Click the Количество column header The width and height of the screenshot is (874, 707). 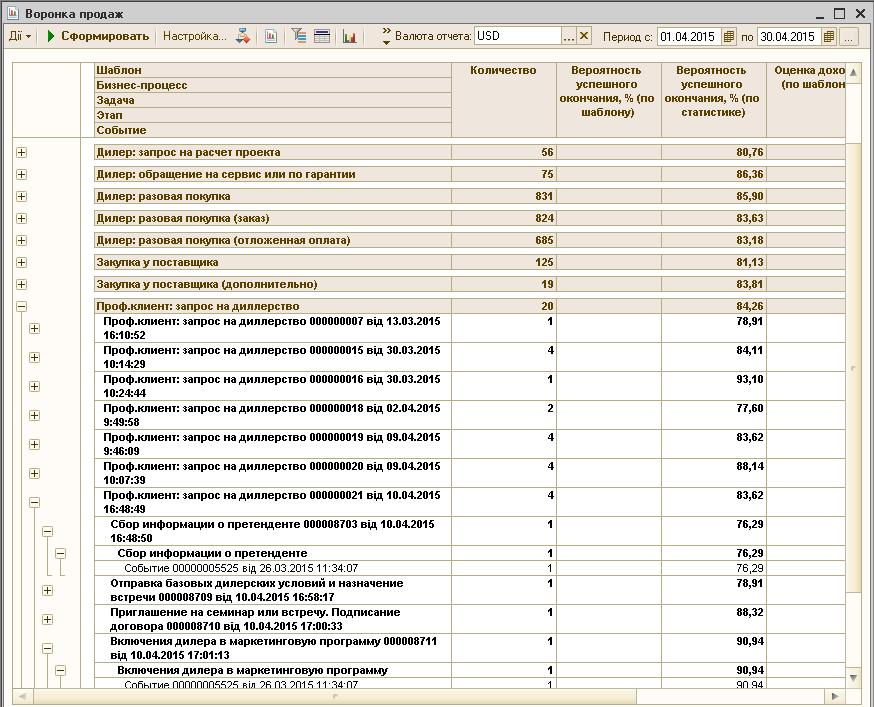pyautogui.click(x=503, y=100)
